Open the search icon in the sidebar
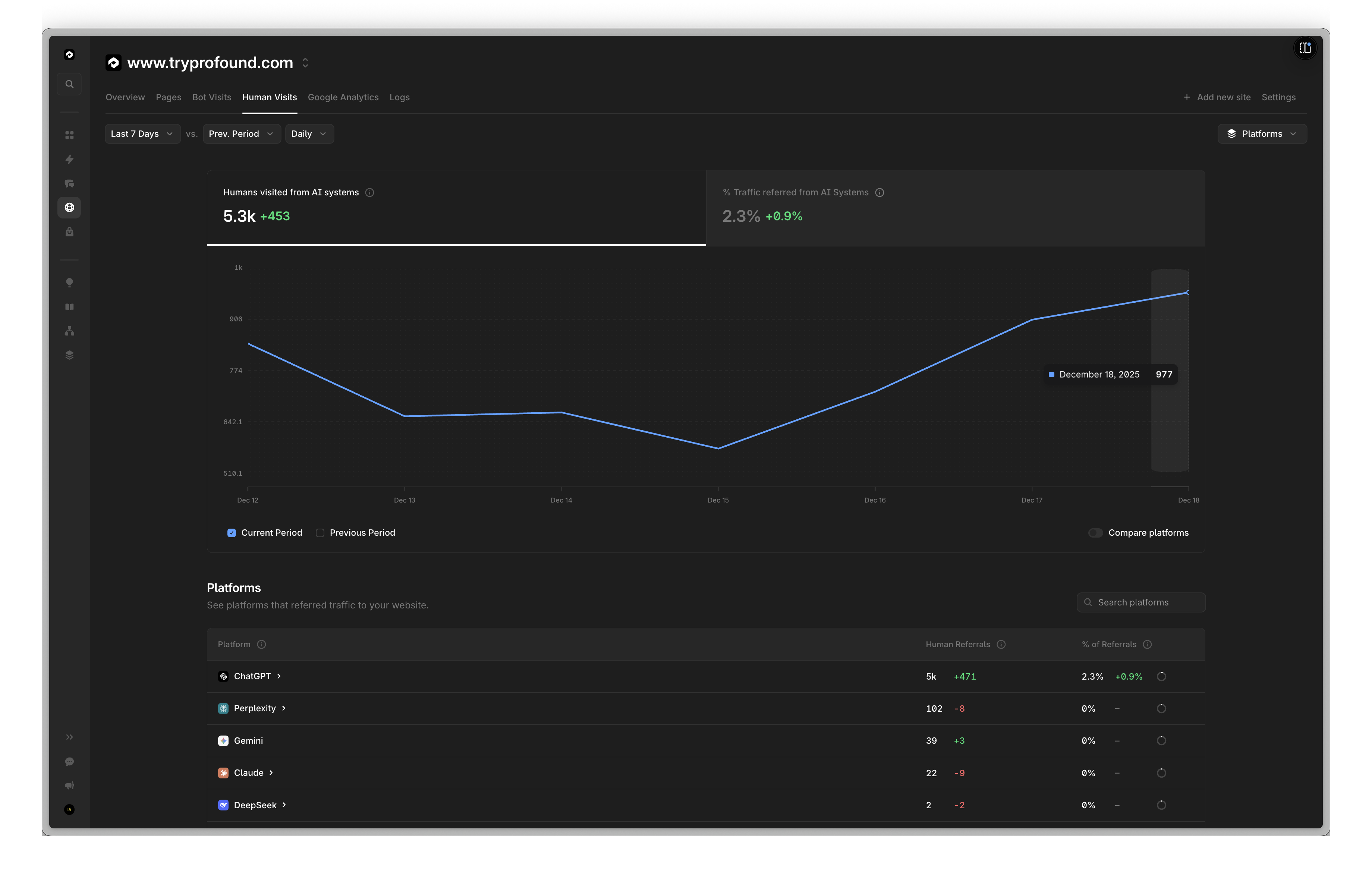This screenshot has width=1372, height=891. click(69, 84)
